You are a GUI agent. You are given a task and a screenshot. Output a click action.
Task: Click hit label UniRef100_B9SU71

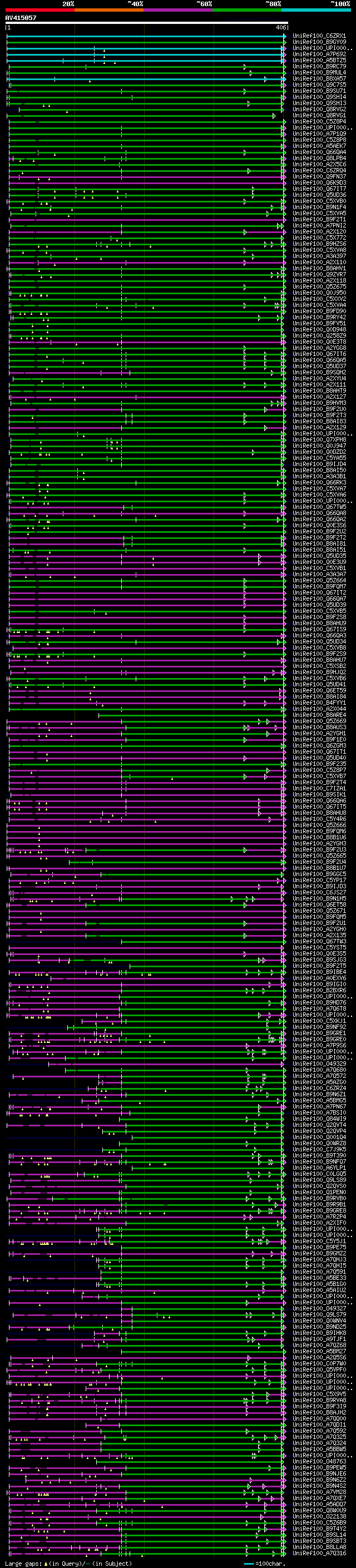pos(319,91)
